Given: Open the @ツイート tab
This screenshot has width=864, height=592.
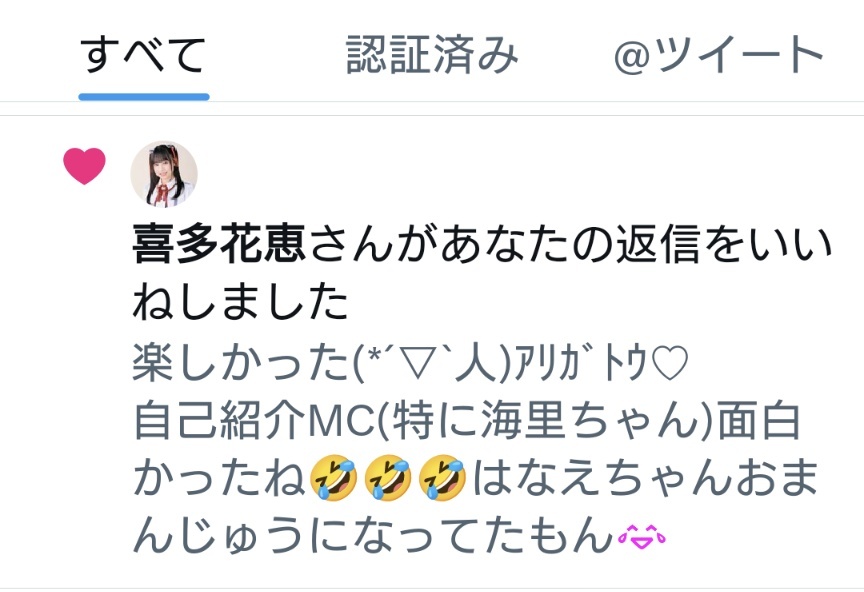Looking at the screenshot, I should tap(718, 55).
